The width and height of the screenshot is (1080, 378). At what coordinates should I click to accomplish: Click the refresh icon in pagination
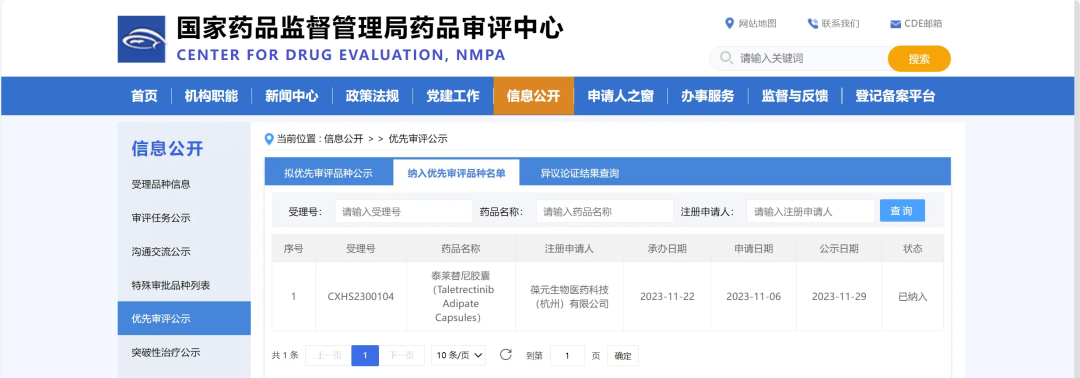tap(506, 355)
